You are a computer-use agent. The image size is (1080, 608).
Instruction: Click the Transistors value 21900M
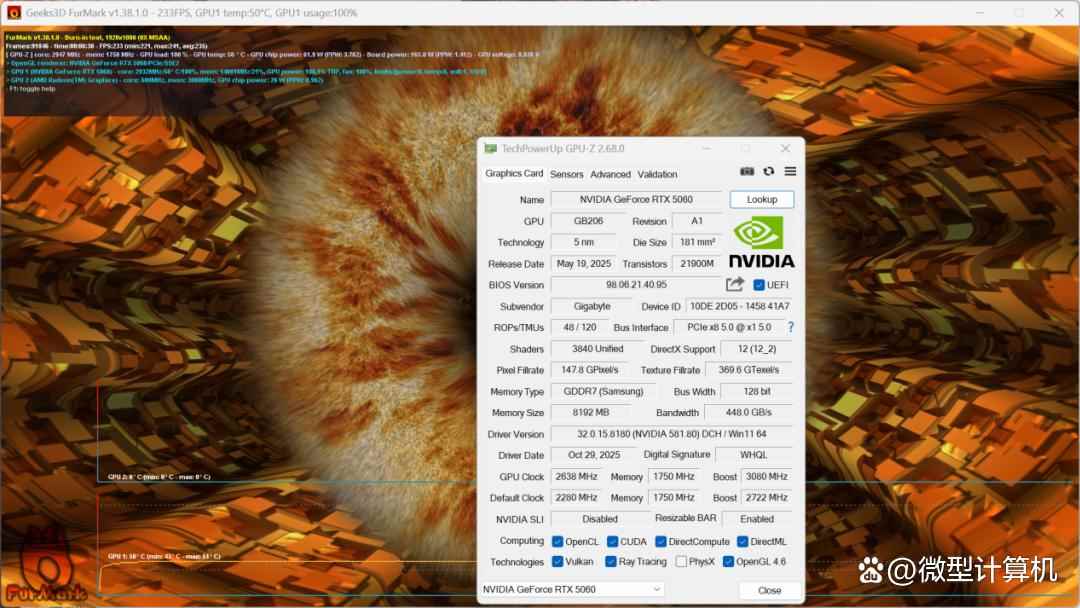697,264
